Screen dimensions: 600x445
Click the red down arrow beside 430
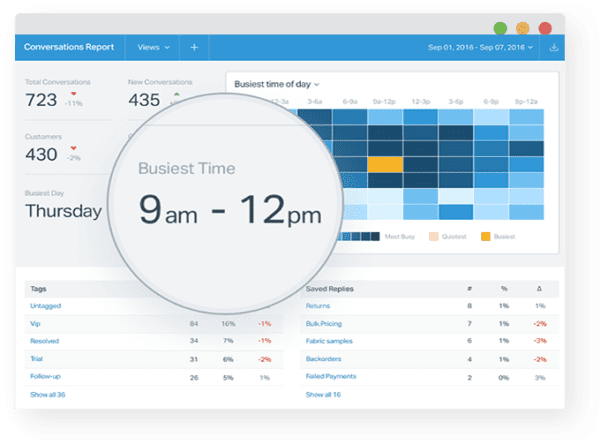(x=73, y=148)
